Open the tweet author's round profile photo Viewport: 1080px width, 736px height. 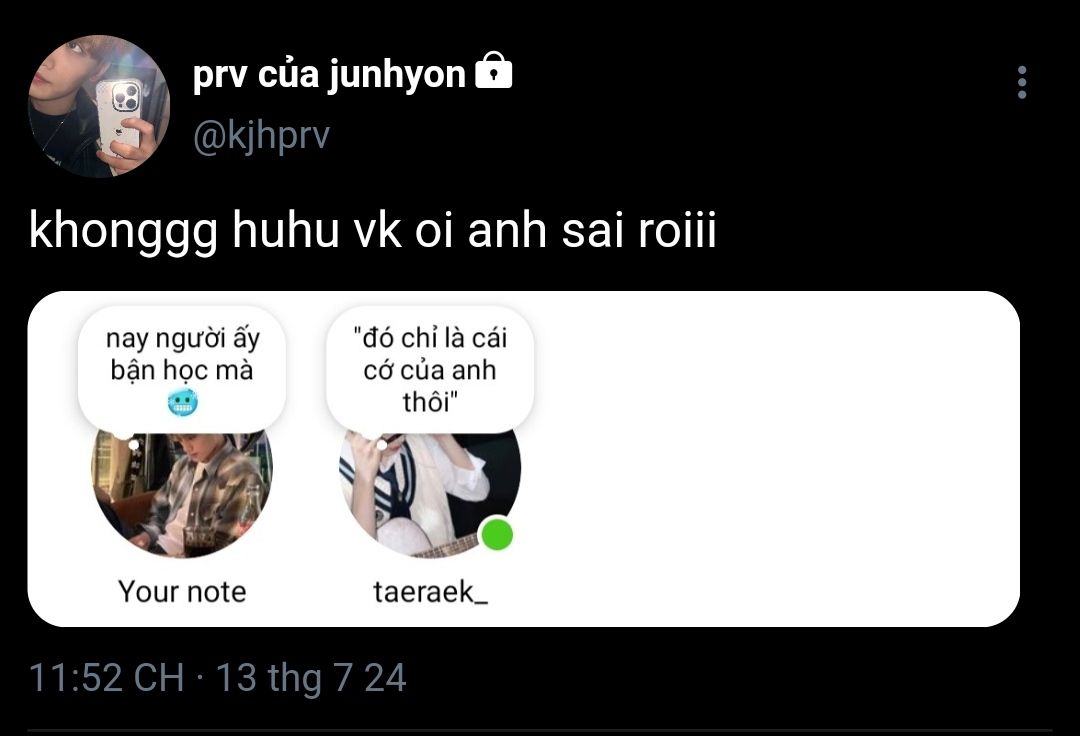pos(98,106)
